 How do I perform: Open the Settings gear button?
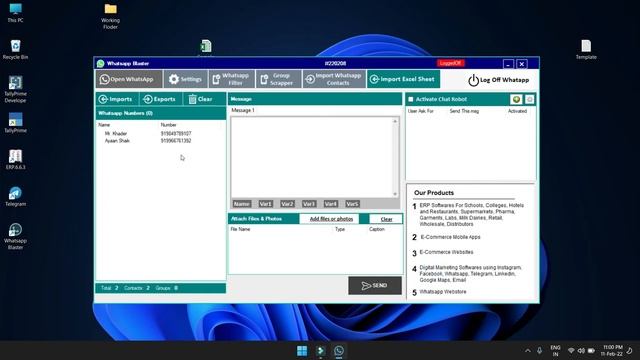(185, 79)
